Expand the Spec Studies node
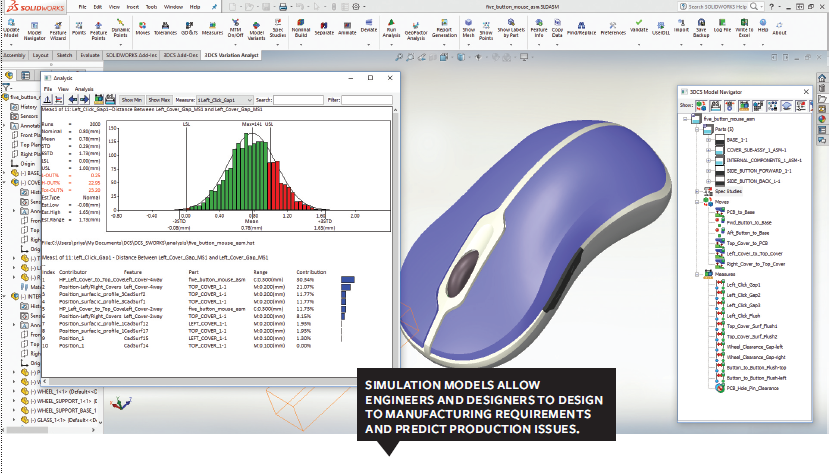Image resolution: width=833 pixels, height=473 pixels. coord(697,191)
